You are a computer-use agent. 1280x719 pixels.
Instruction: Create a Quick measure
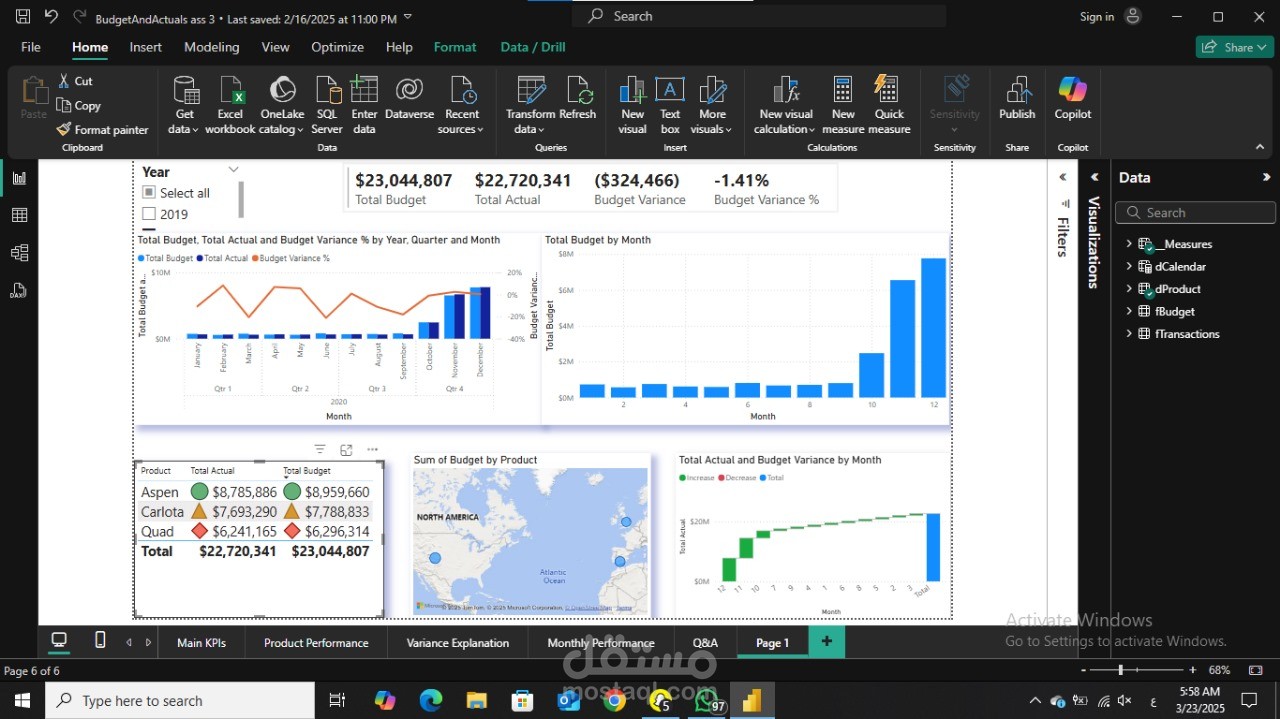(889, 105)
